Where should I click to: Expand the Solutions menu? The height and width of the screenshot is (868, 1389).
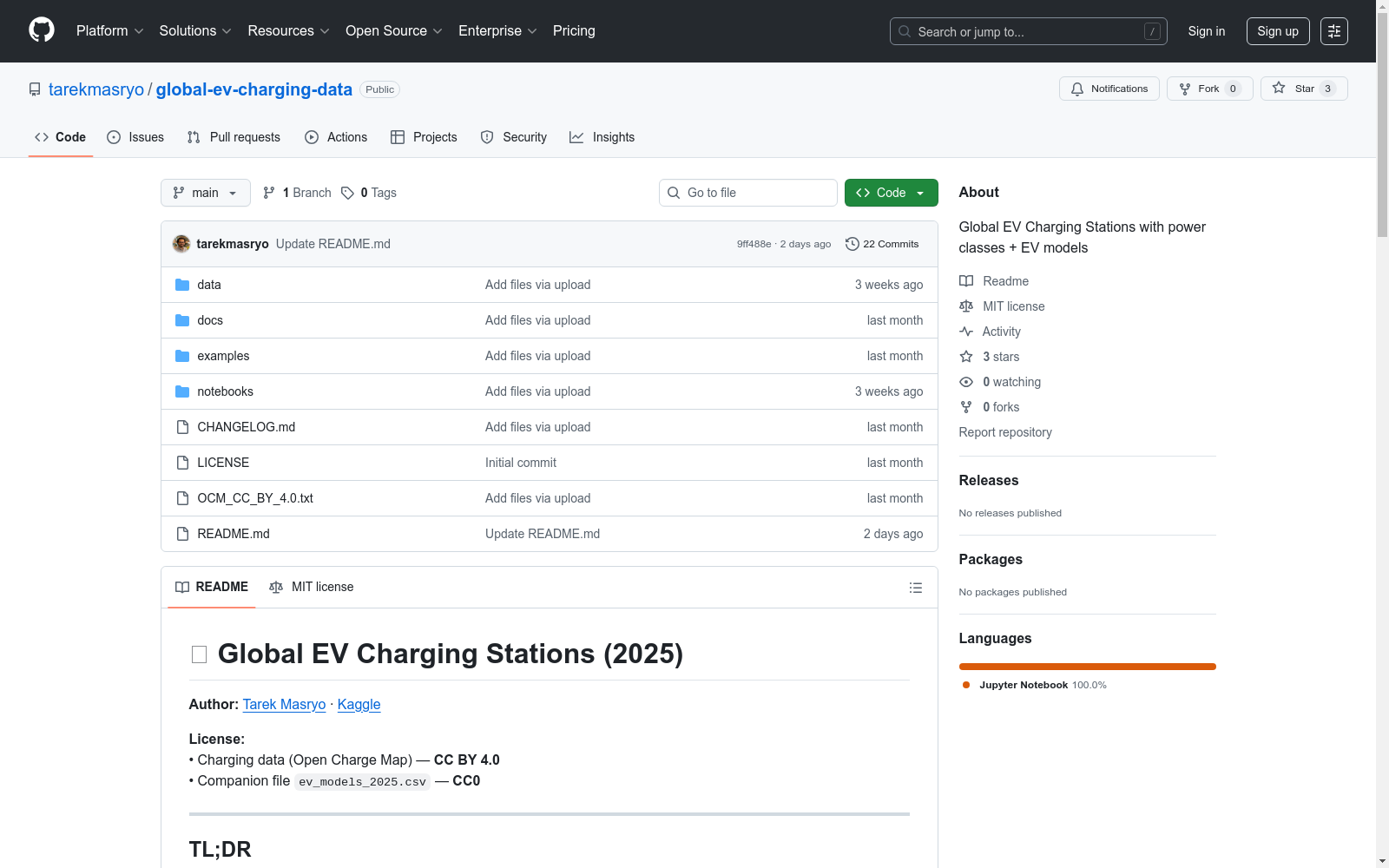(x=195, y=31)
